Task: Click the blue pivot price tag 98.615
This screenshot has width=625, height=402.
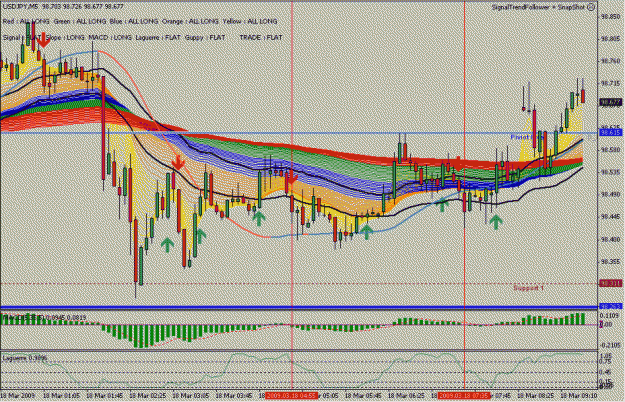Action: [x=611, y=132]
